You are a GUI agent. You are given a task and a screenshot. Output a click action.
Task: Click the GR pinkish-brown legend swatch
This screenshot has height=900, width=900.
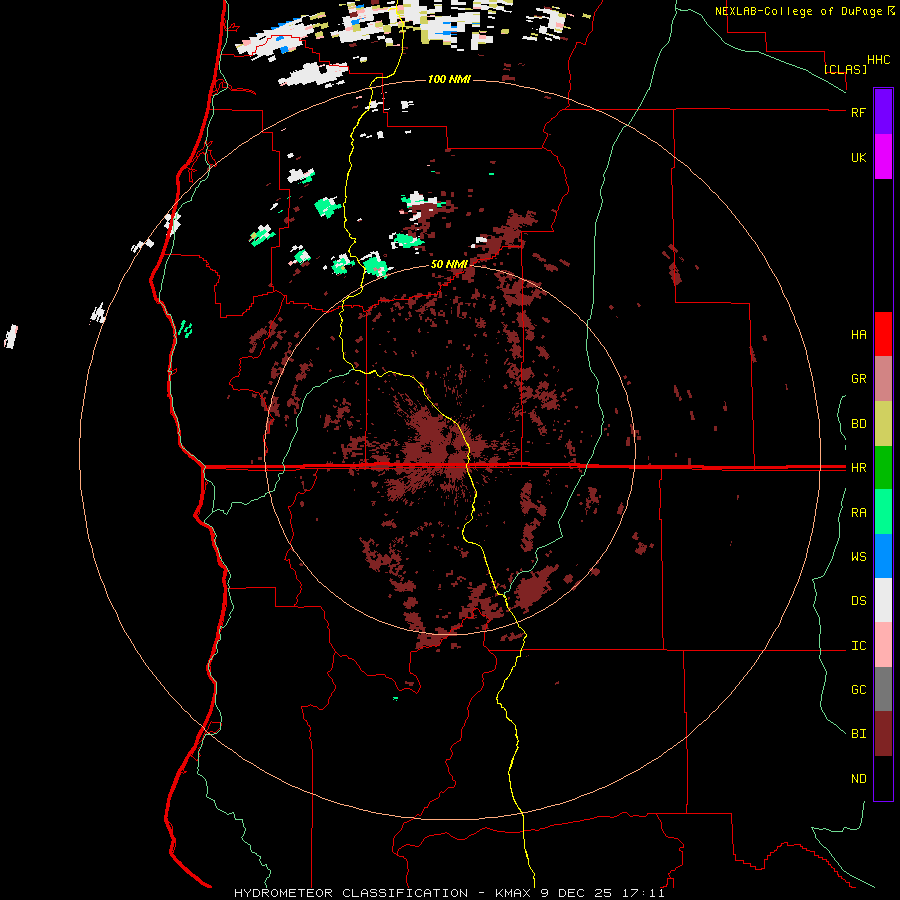tap(883, 379)
